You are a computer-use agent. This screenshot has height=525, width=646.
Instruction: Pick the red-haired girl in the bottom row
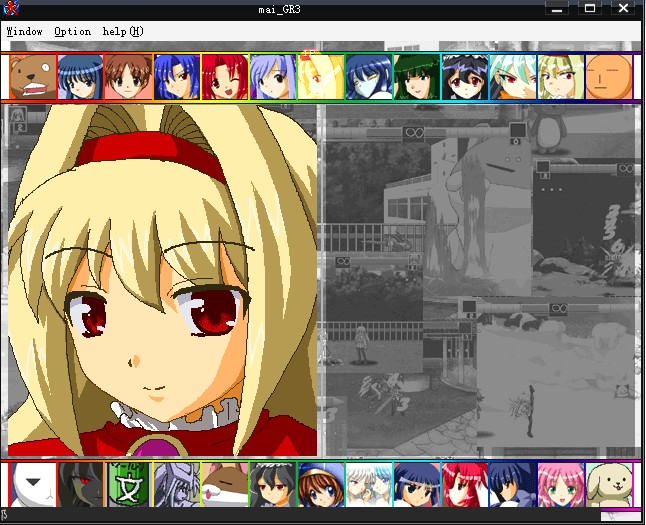click(x=465, y=485)
